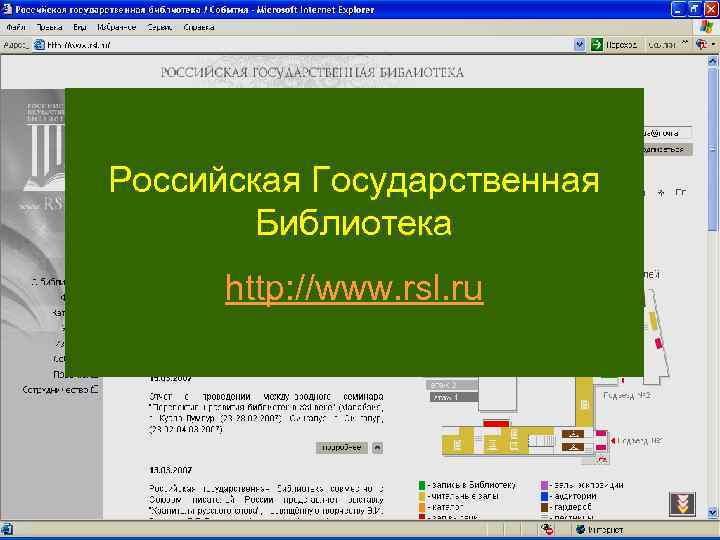
Task: Click the red entrance block on floor map
Action: [496, 423]
